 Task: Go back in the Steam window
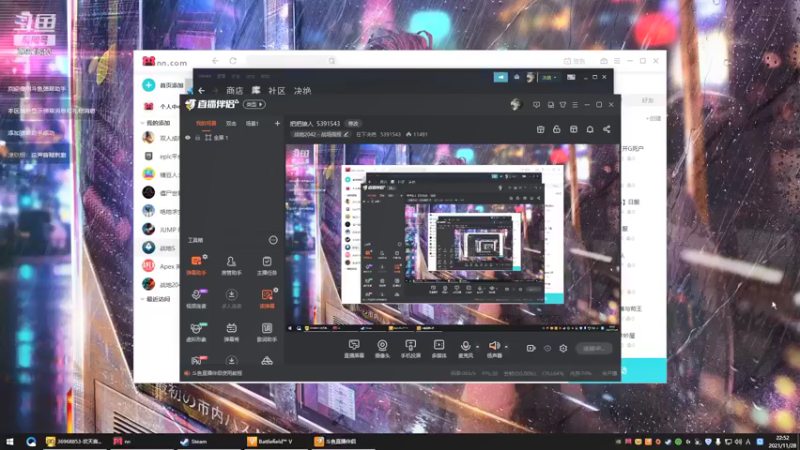[202, 91]
